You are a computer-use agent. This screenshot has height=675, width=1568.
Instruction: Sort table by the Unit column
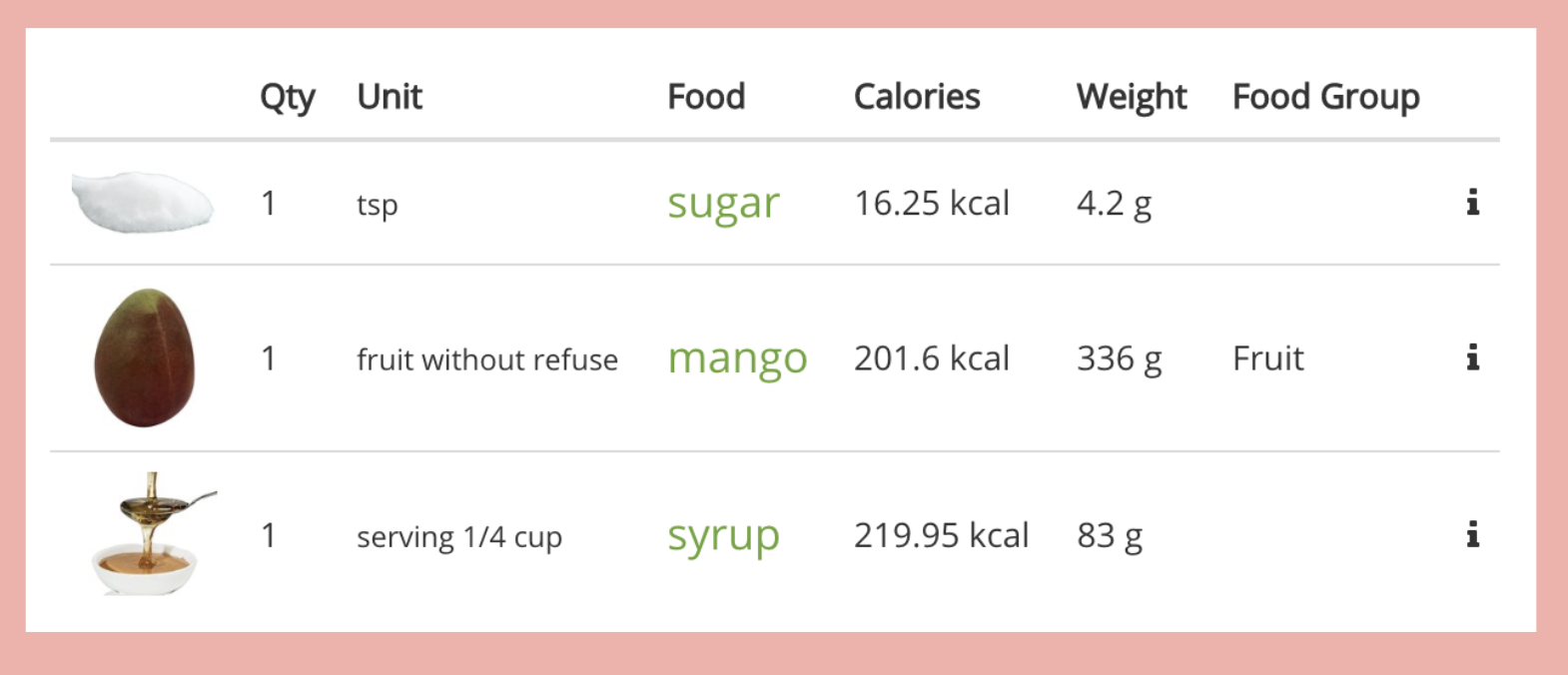point(391,96)
